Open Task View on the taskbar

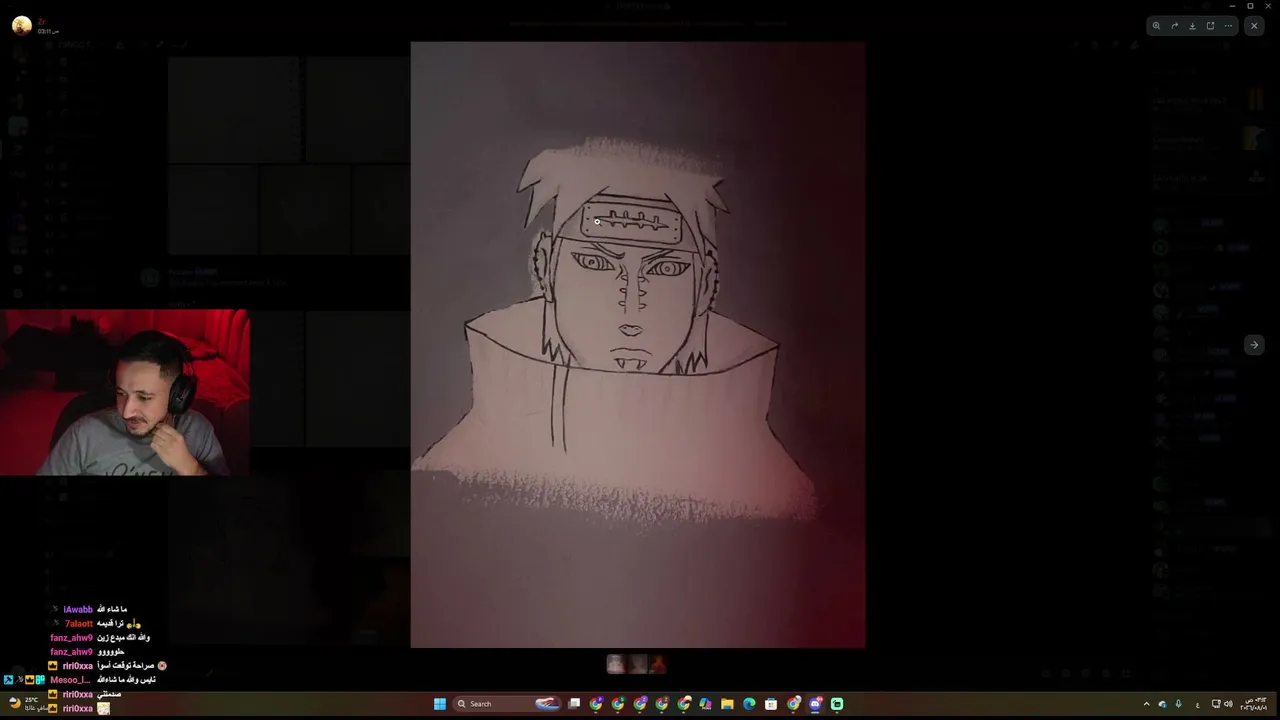coord(574,704)
